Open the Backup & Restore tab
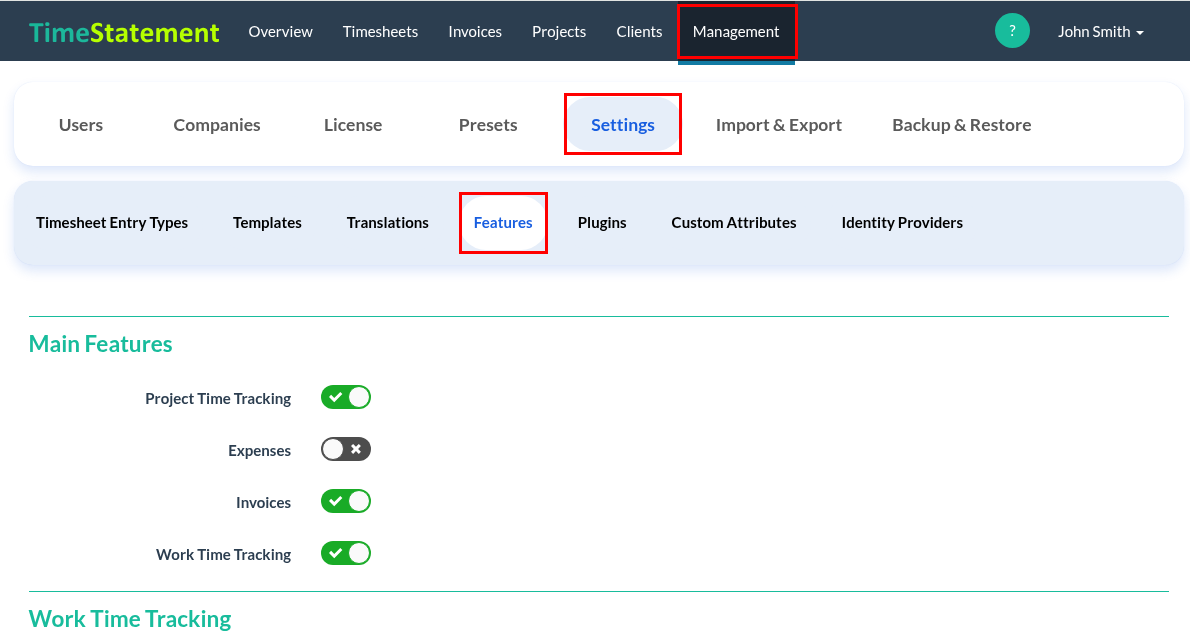The height and width of the screenshot is (634, 1190). coord(962,125)
